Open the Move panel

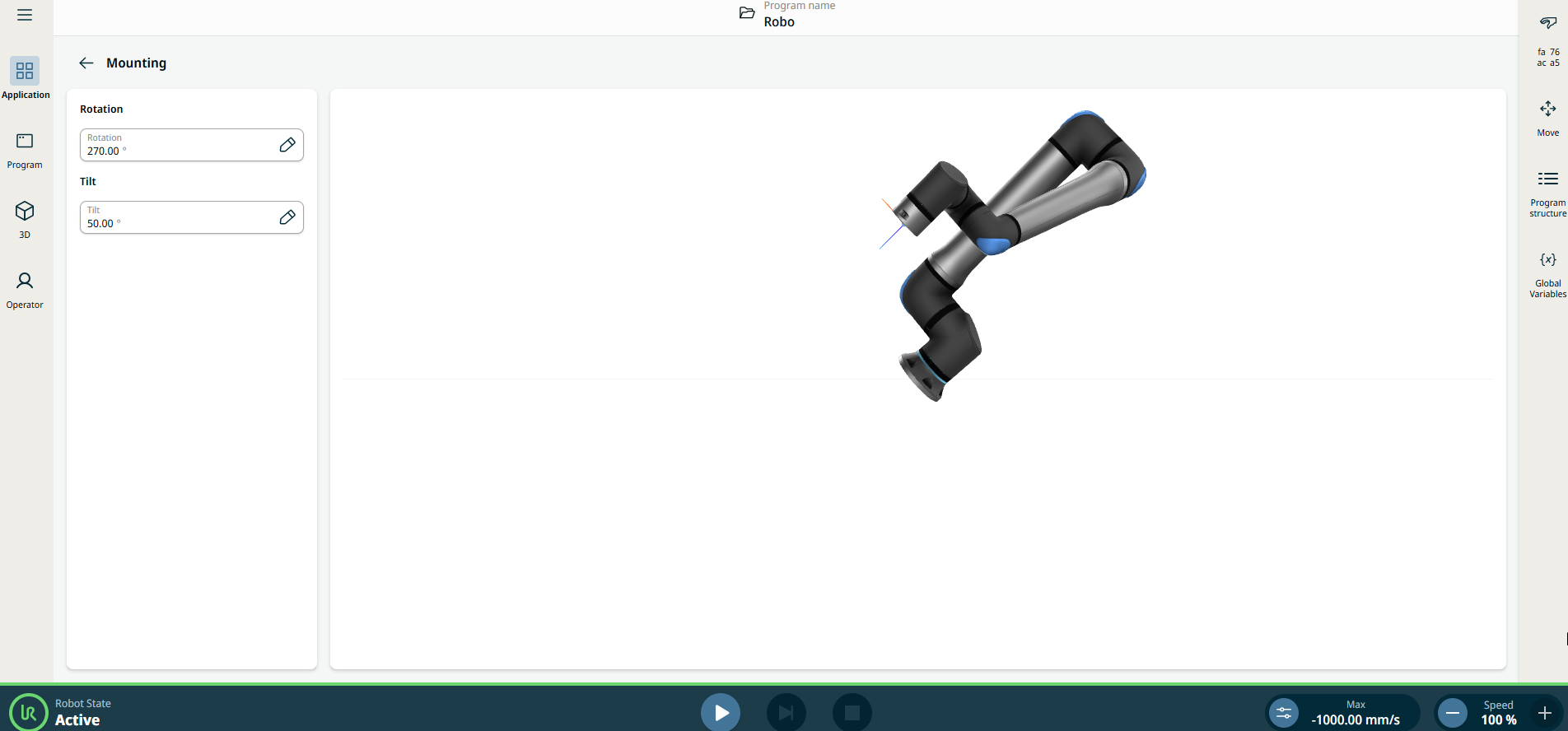click(1547, 118)
